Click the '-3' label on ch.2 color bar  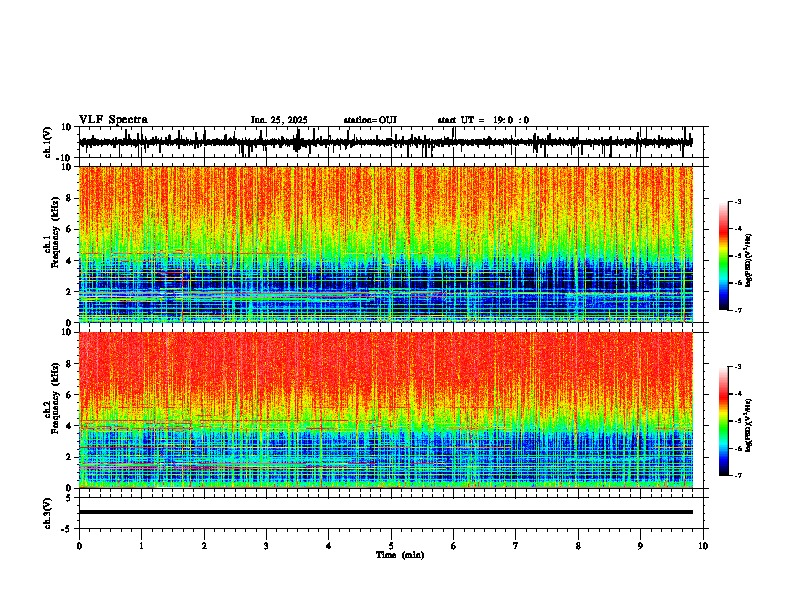[x=737, y=367]
